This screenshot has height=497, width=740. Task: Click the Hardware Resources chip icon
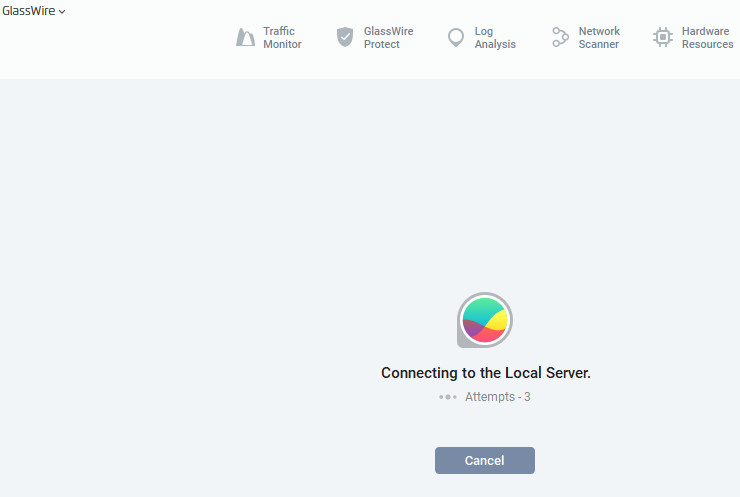pos(662,38)
